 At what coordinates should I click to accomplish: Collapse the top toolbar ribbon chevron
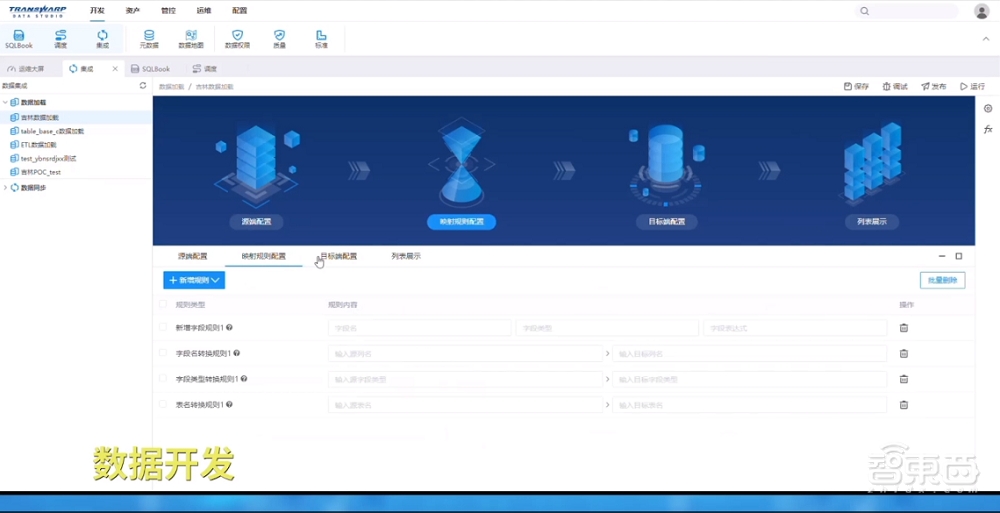coord(985,39)
